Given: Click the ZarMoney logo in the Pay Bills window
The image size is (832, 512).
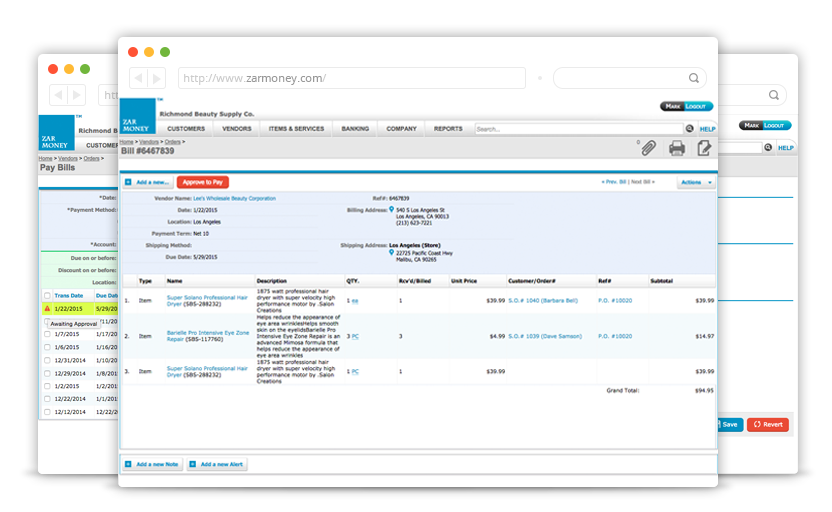Looking at the screenshot, I should [x=56, y=133].
